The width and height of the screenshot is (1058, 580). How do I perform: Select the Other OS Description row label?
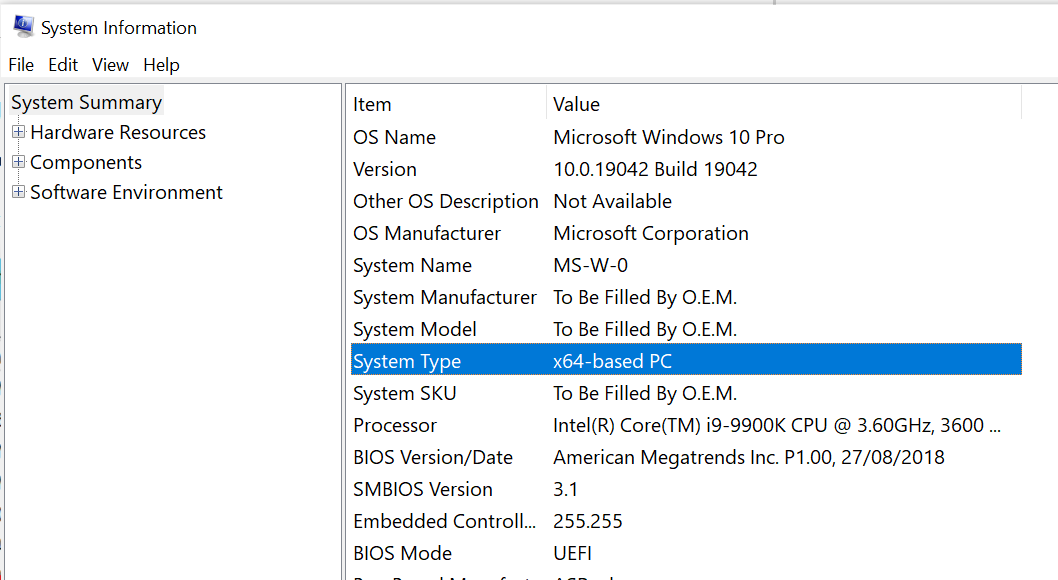click(x=445, y=201)
